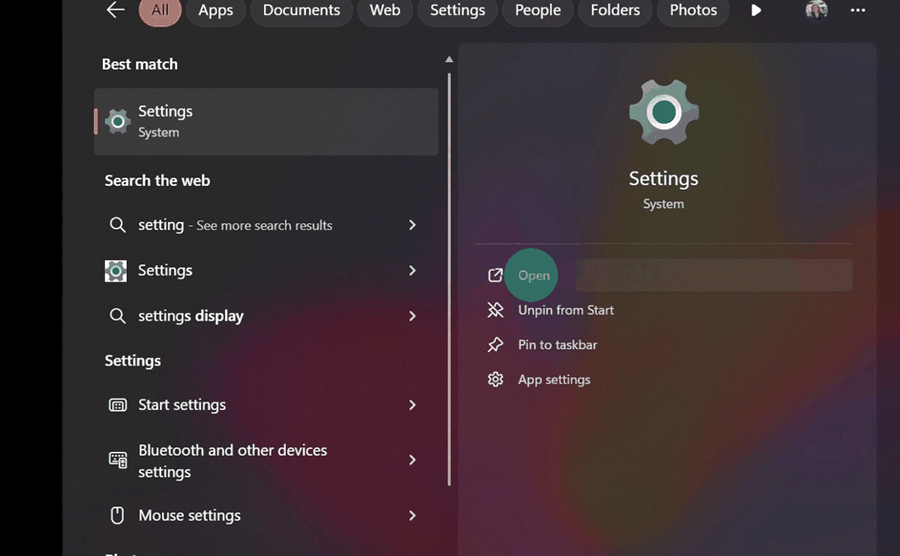Screen dimensions: 900x556
Task: Click Open to launch Settings
Action: (534, 276)
